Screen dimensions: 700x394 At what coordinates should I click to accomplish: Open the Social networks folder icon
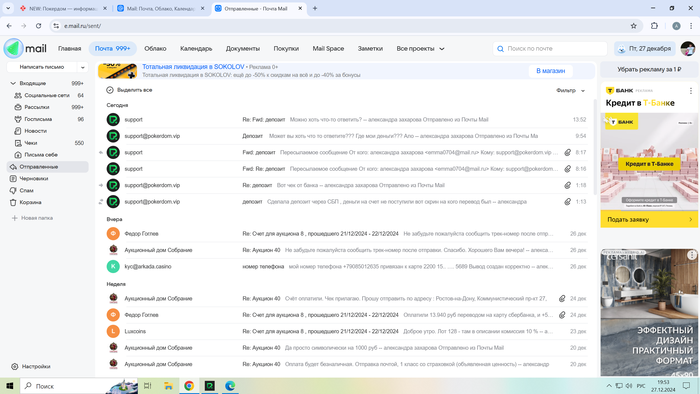point(18,95)
